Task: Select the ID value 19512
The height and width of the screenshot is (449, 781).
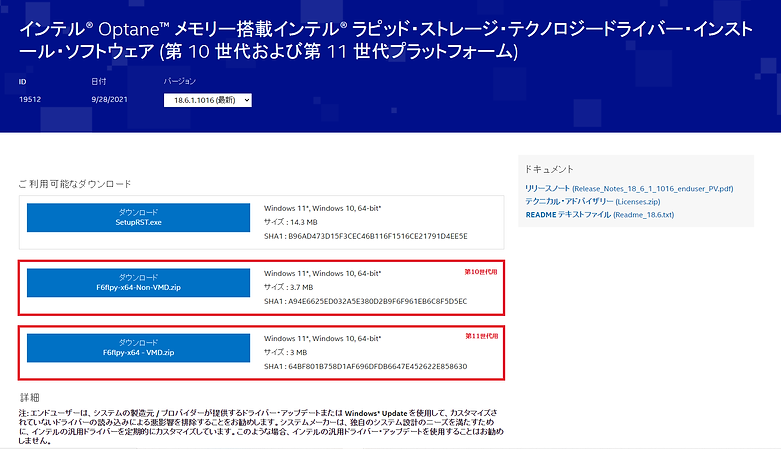Action: (x=30, y=99)
